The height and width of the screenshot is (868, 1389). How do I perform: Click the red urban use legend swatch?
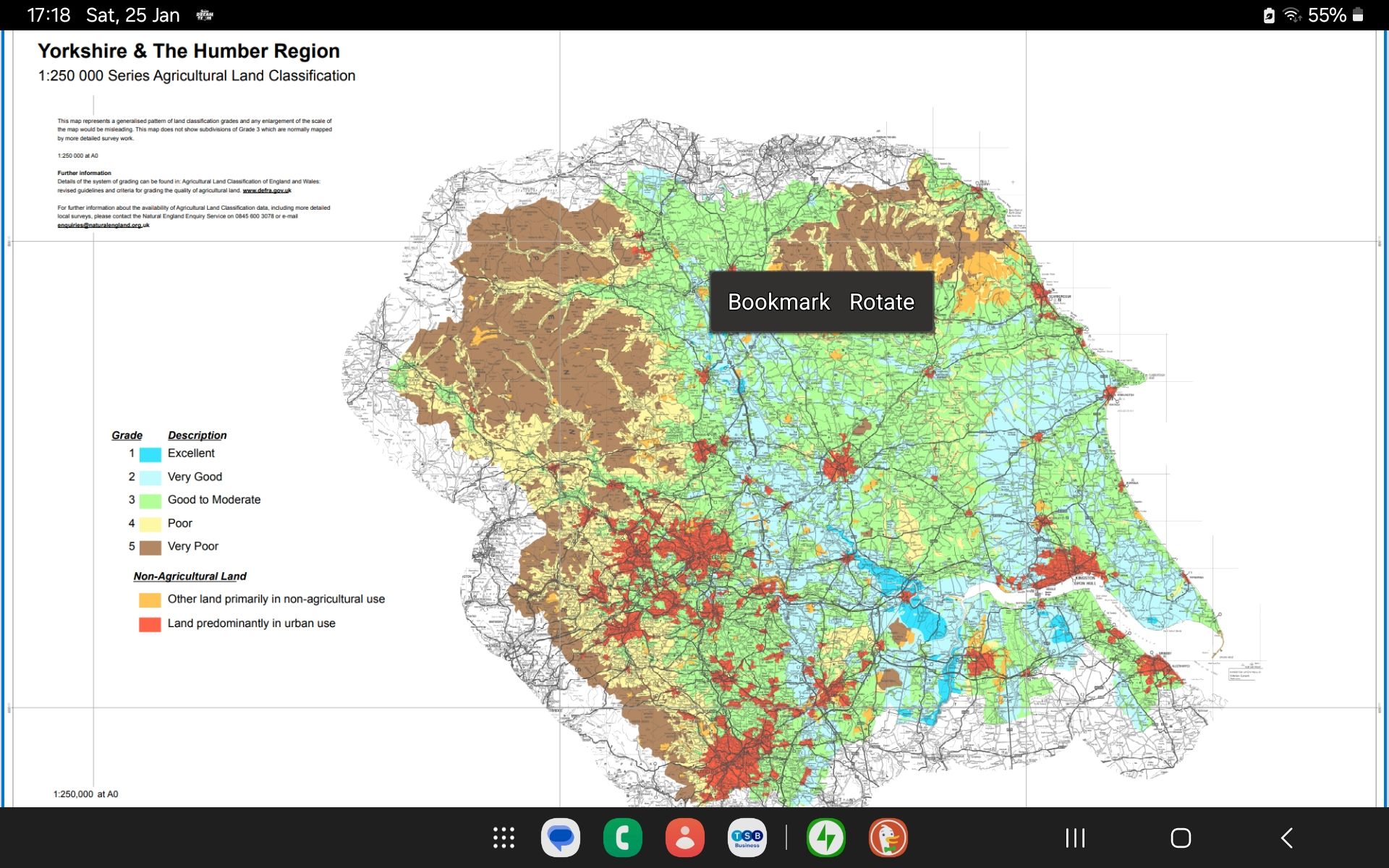pos(150,624)
